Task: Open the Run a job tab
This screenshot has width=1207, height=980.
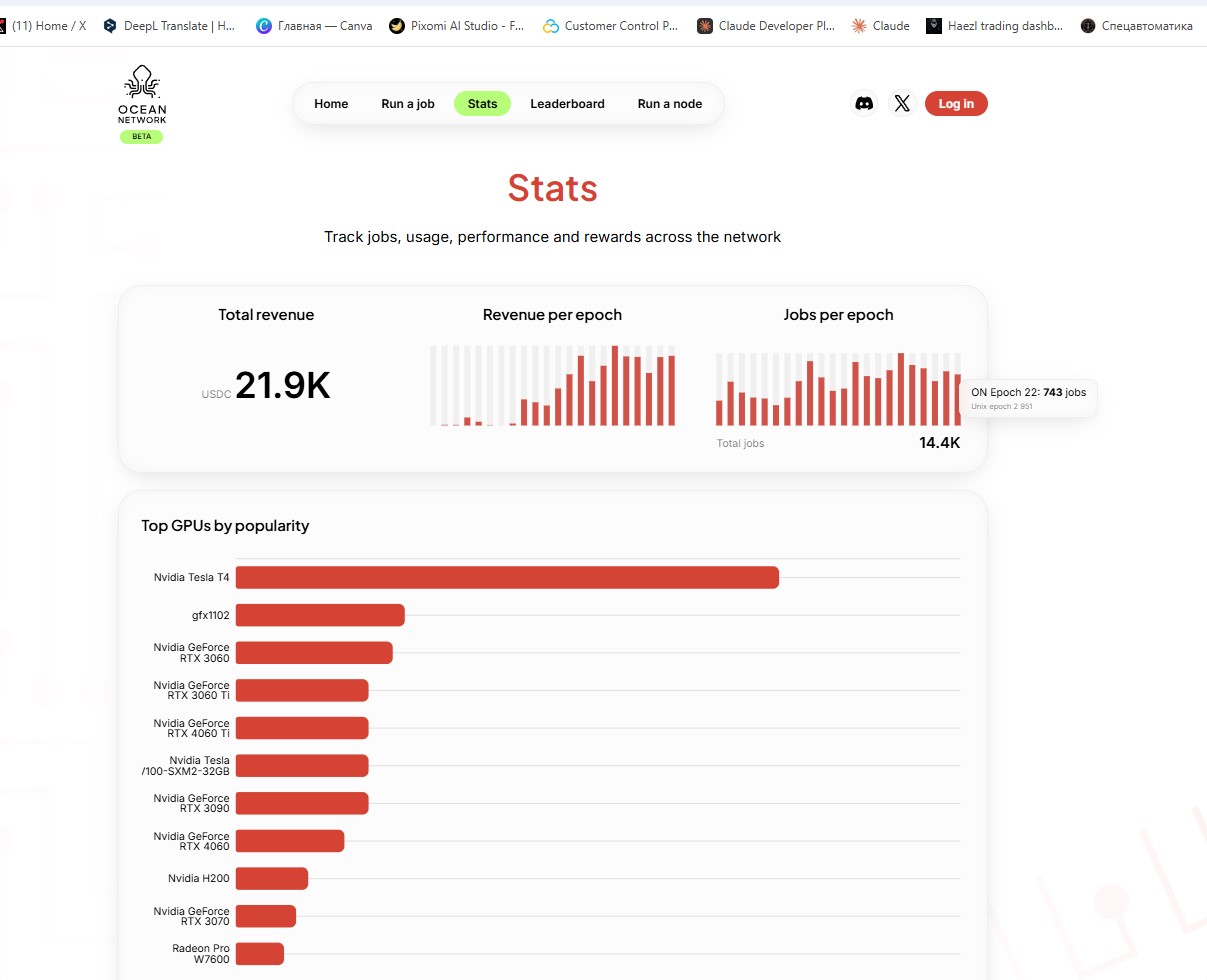Action: [x=408, y=103]
